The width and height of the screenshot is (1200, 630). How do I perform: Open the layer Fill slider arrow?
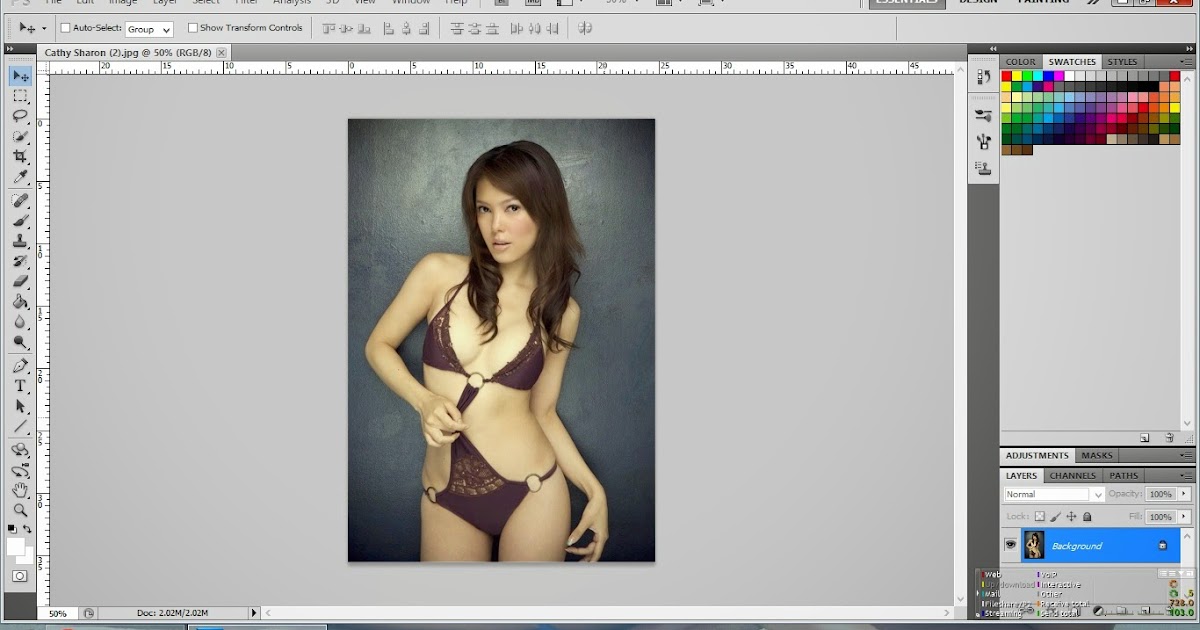tap(1185, 517)
